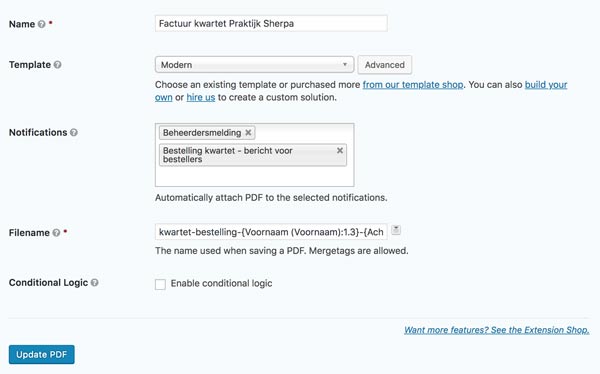The width and height of the screenshot is (600, 374).
Task: Show help icon beside Notifications label
Action: click(74, 132)
